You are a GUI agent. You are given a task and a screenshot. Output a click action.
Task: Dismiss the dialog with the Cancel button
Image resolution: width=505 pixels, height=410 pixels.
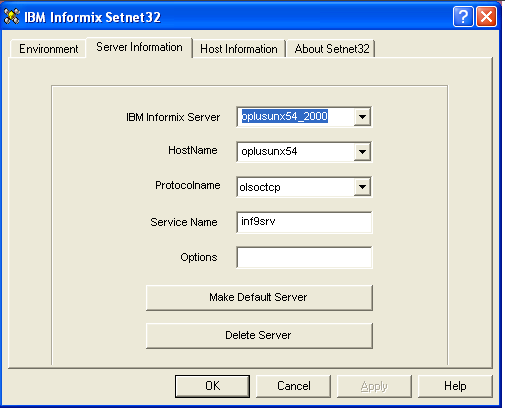point(293,386)
